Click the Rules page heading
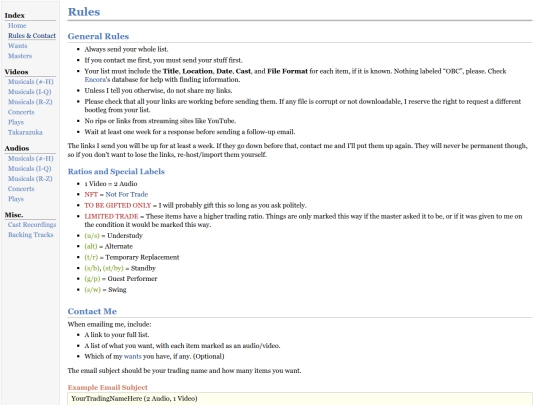This screenshot has height=405, width=540. coord(84,12)
